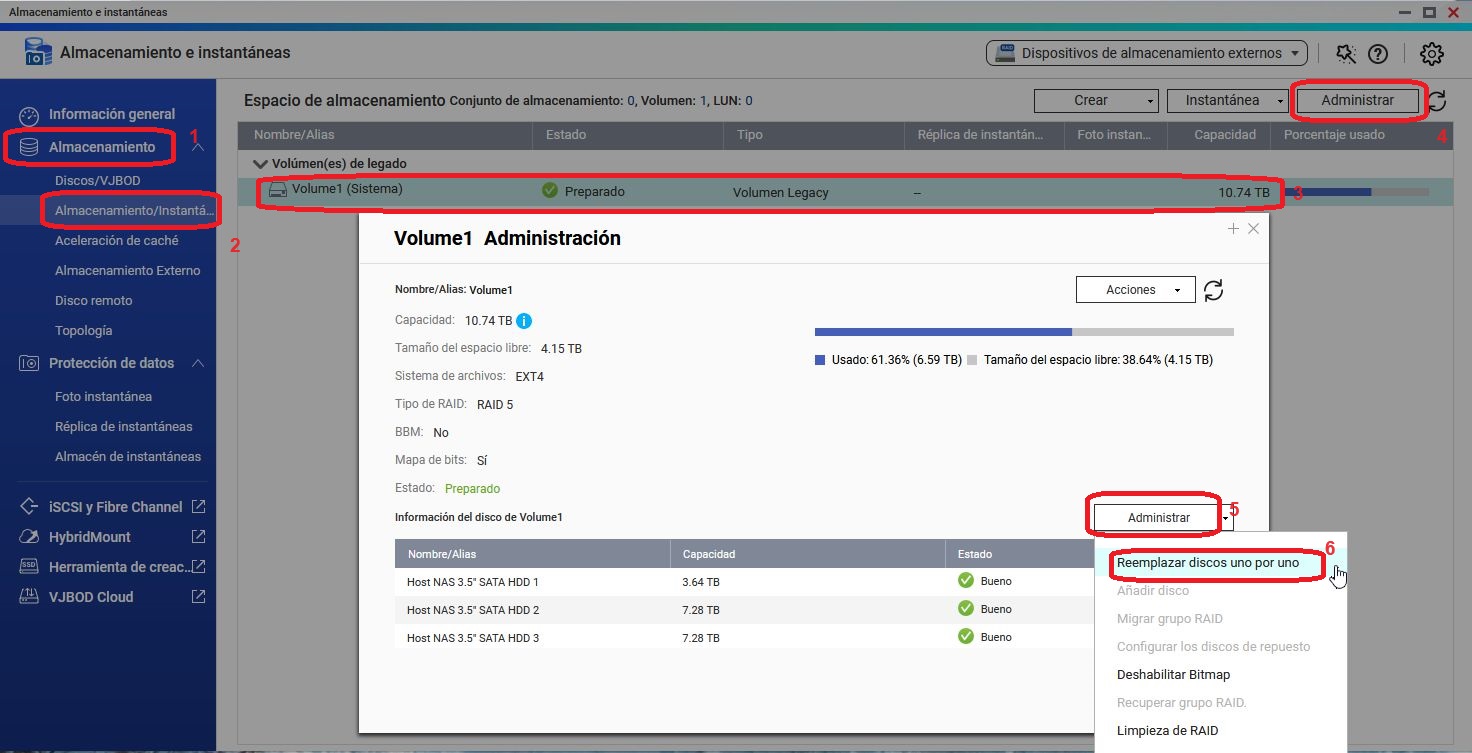This screenshot has width=1472, height=753.
Task: Open HybridMount in the sidebar
Action: 90,537
